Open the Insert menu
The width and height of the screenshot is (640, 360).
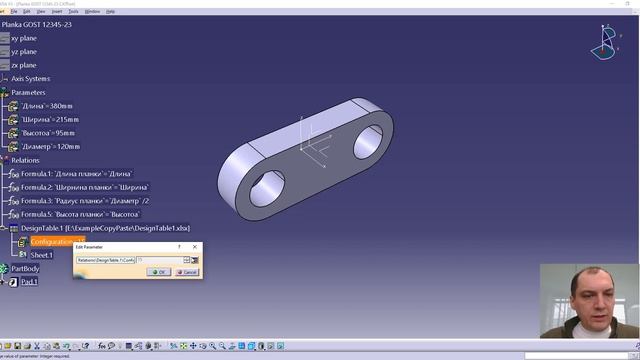pyautogui.click(x=57, y=11)
